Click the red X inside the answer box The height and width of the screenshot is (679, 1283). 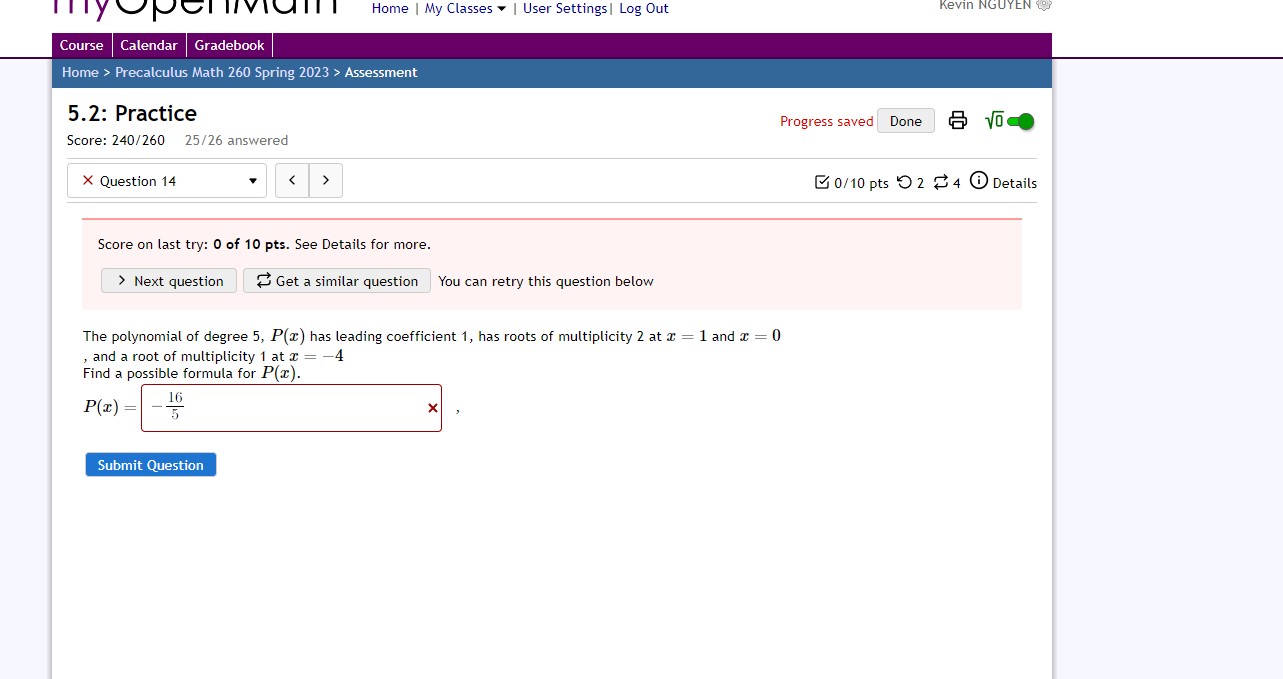431,407
